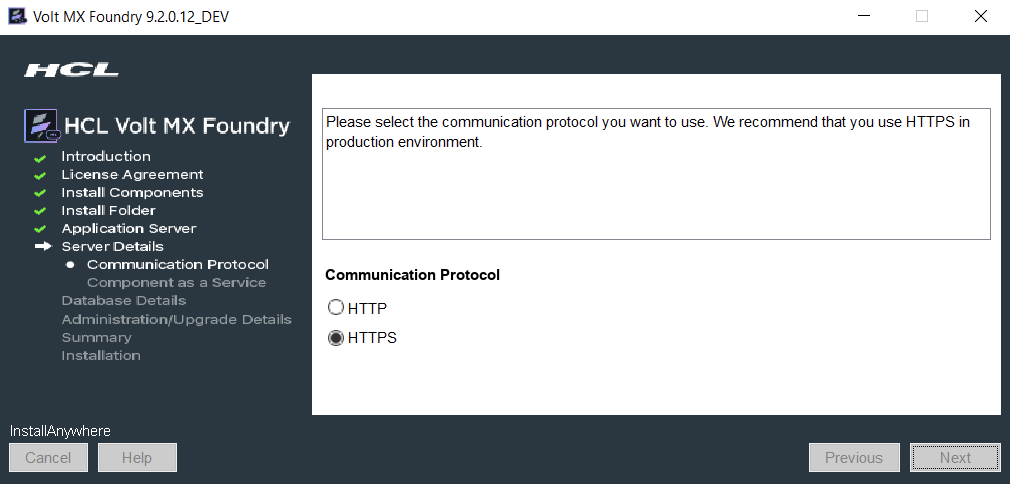Click the green checkmark beside Introduction
Image resolution: width=1010 pixels, height=484 pixels.
pos(40,158)
